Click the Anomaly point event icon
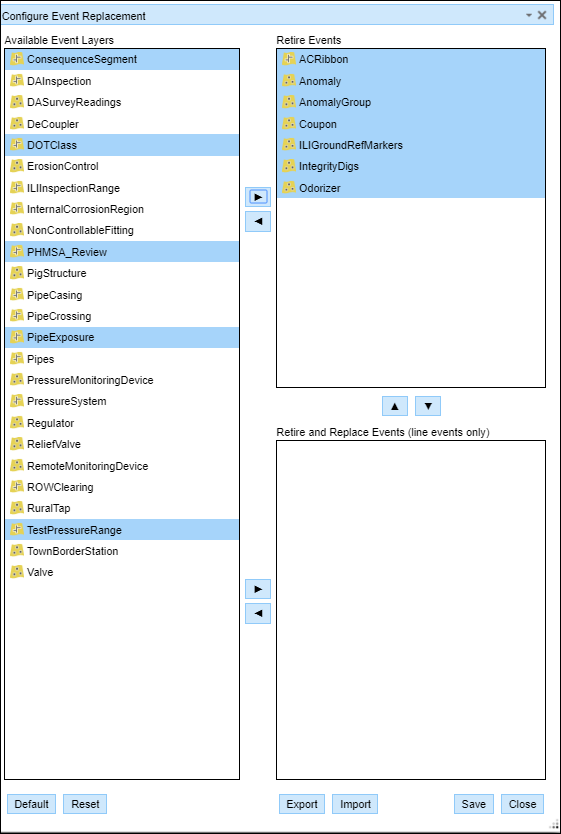Image resolution: width=561 pixels, height=834 pixels. point(289,81)
